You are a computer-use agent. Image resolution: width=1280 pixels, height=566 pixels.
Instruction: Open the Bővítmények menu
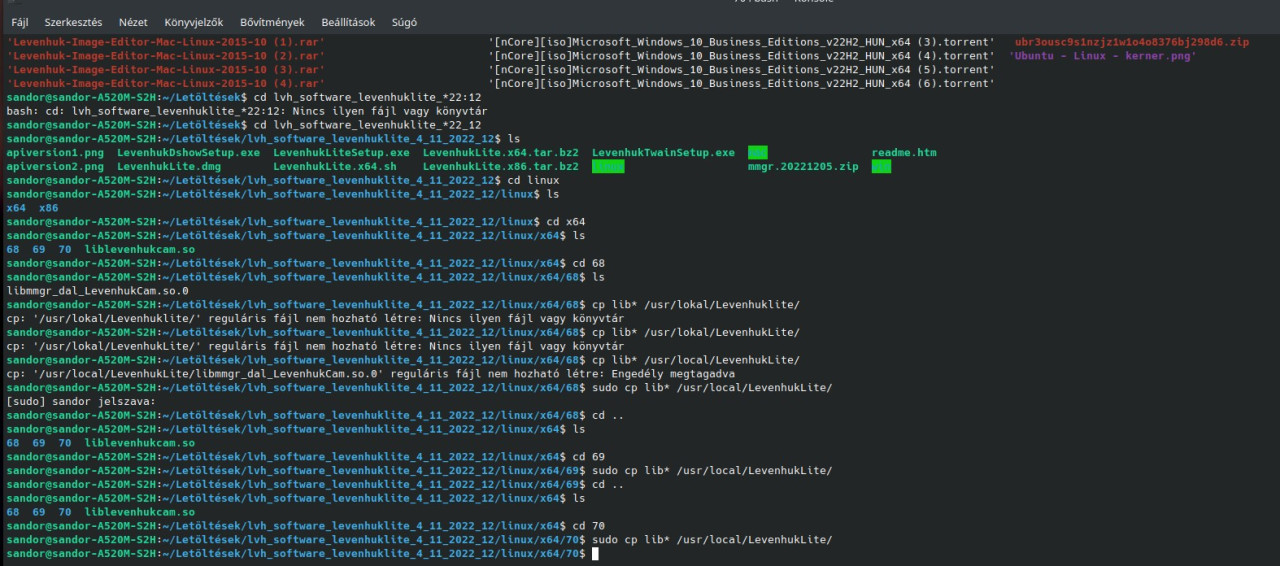[x=272, y=22]
